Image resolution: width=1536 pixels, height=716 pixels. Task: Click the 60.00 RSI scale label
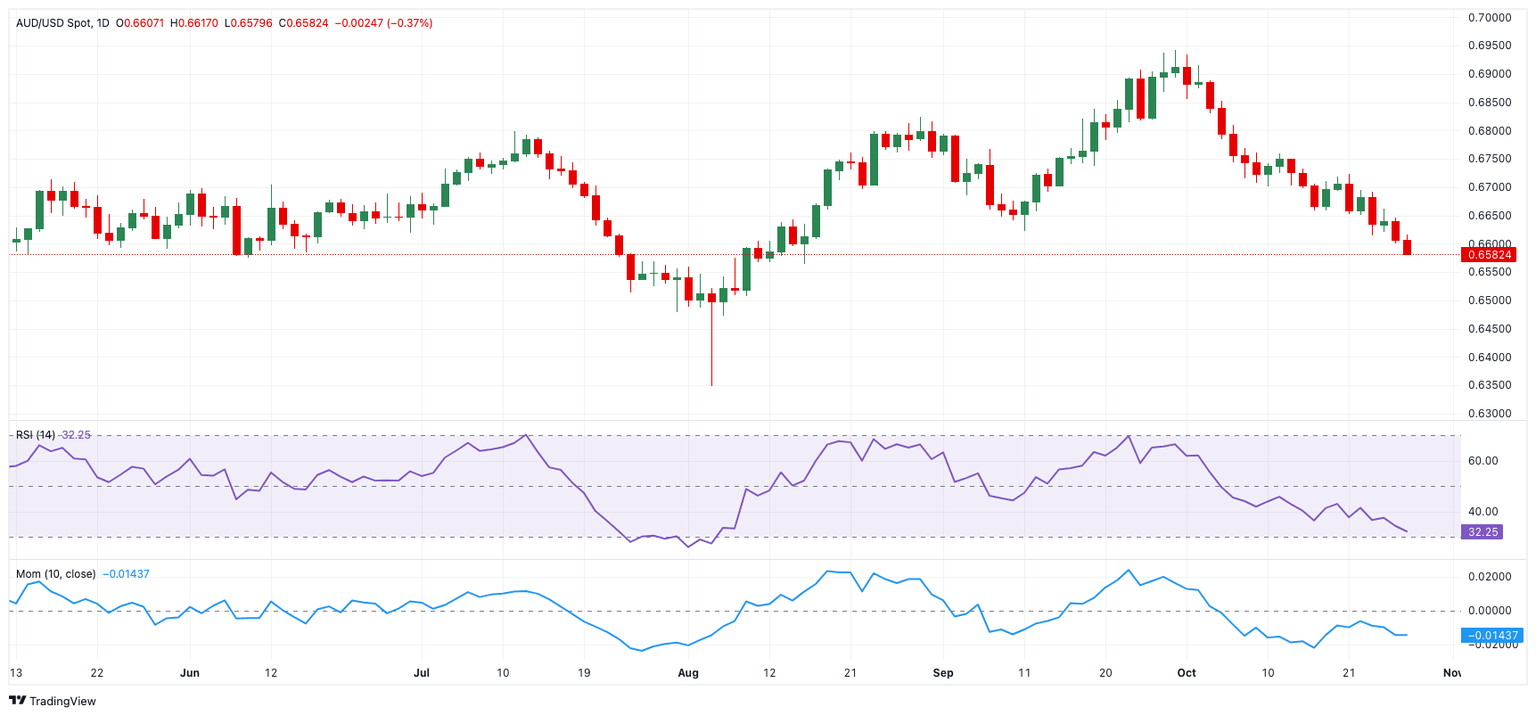coord(1481,461)
